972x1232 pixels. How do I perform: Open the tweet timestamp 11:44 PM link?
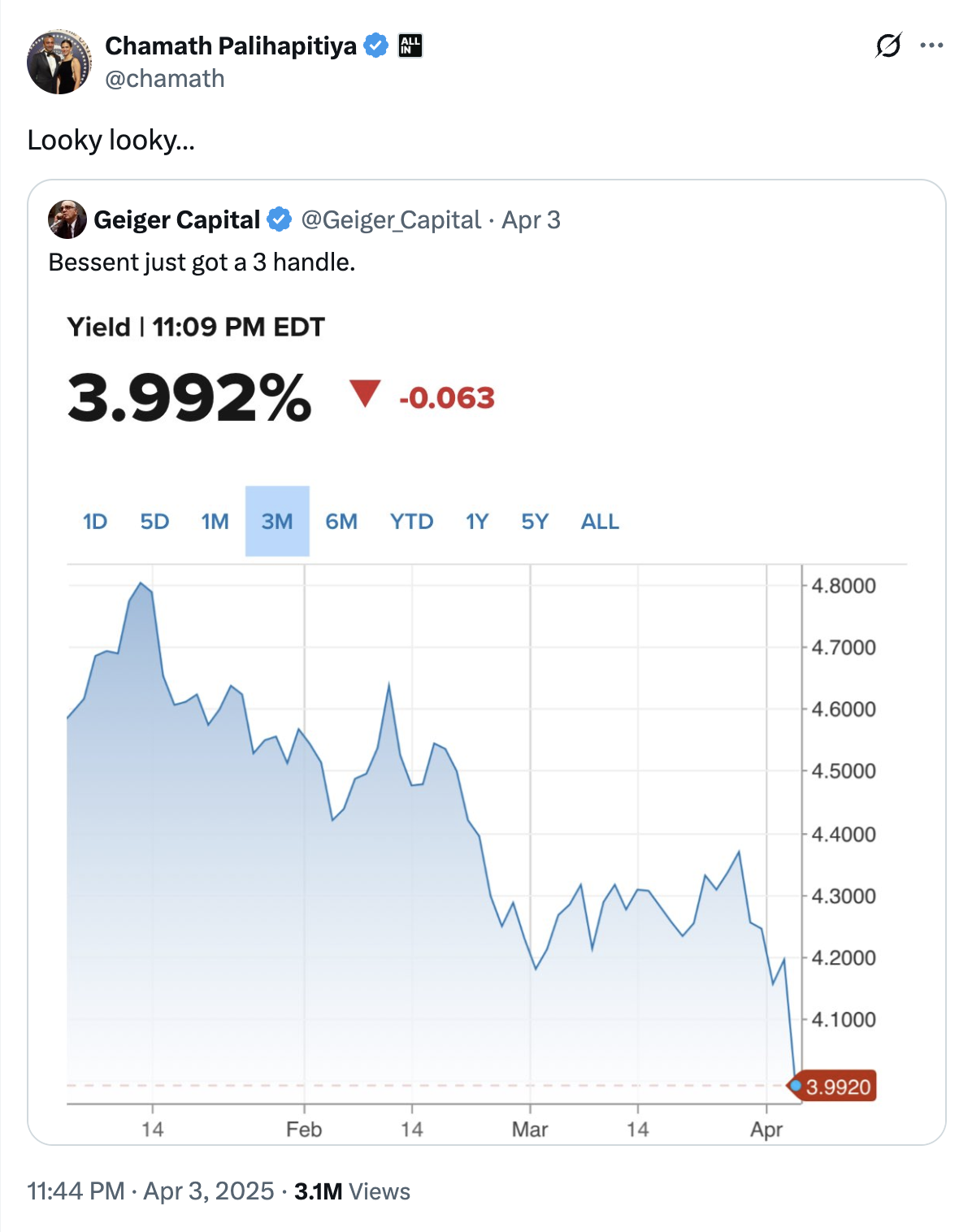pyautogui.click(x=76, y=1191)
